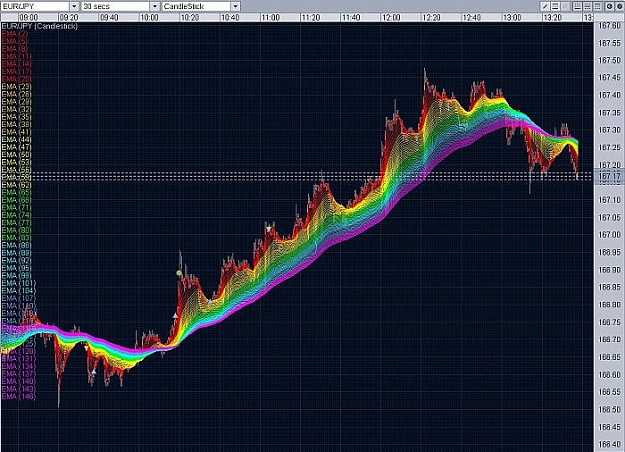Click the 'EMA (137)' legend entry
This screenshot has height=452, width=625.
[18, 374]
